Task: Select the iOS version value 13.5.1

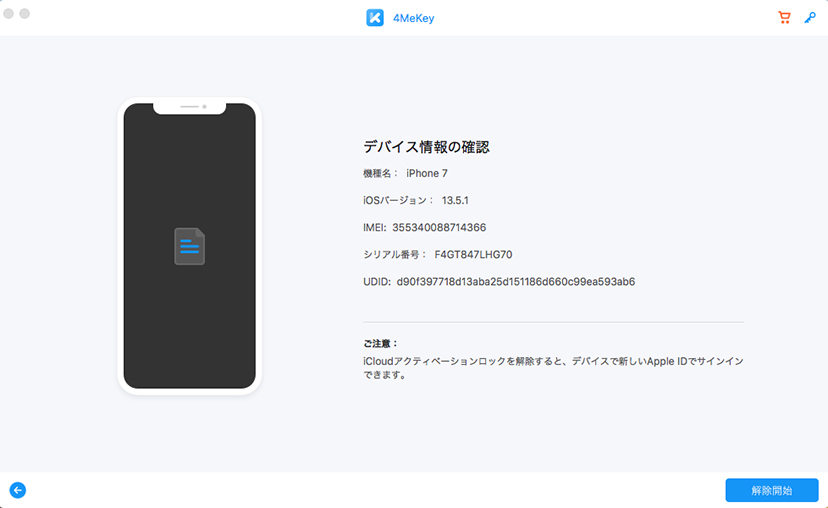Action: coord(455,200)
